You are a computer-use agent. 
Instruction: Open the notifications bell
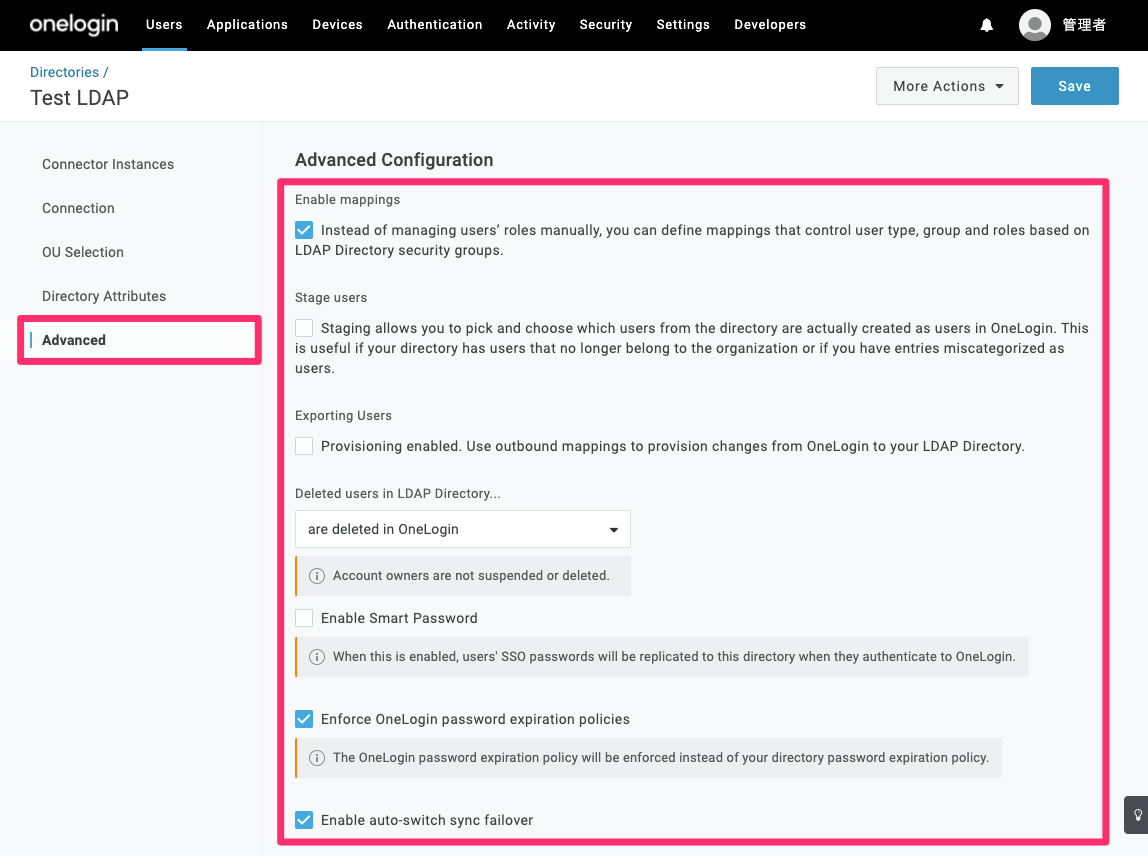tap(986, 26)
